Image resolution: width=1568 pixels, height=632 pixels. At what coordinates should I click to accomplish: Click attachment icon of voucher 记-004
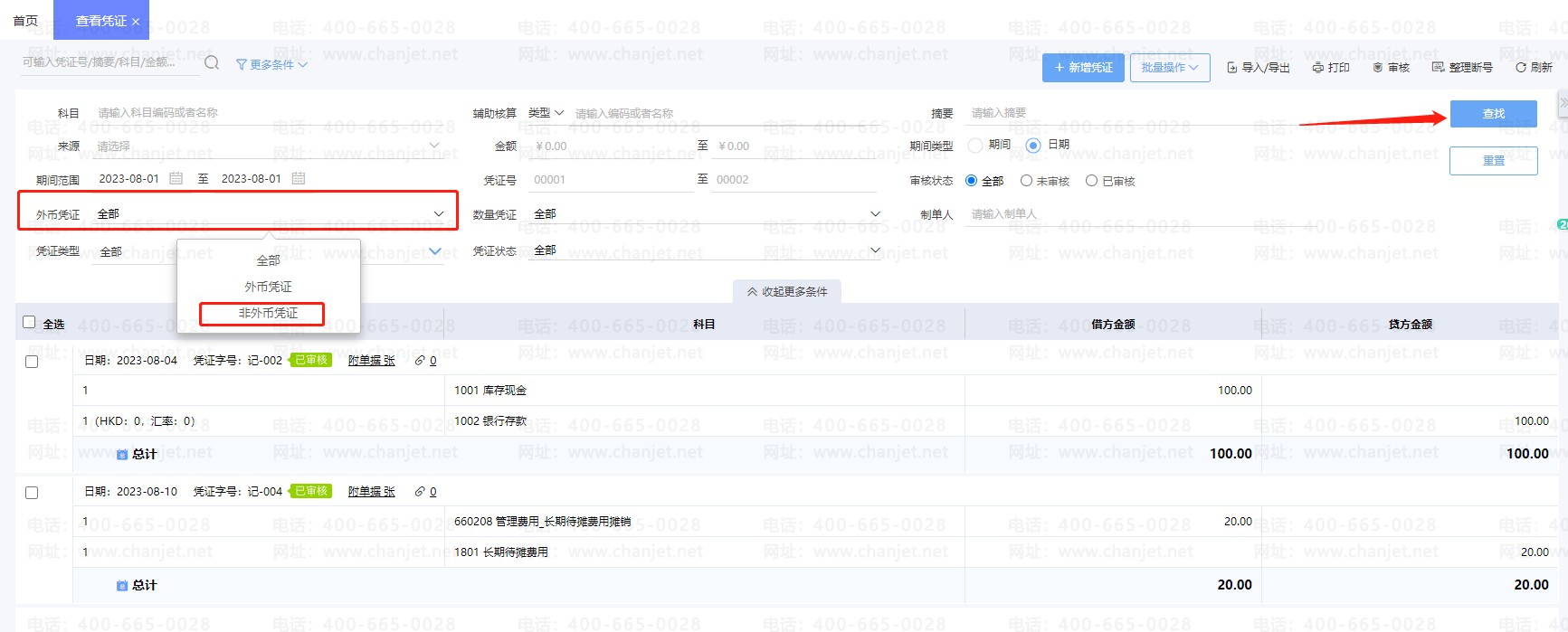point(420,492)
